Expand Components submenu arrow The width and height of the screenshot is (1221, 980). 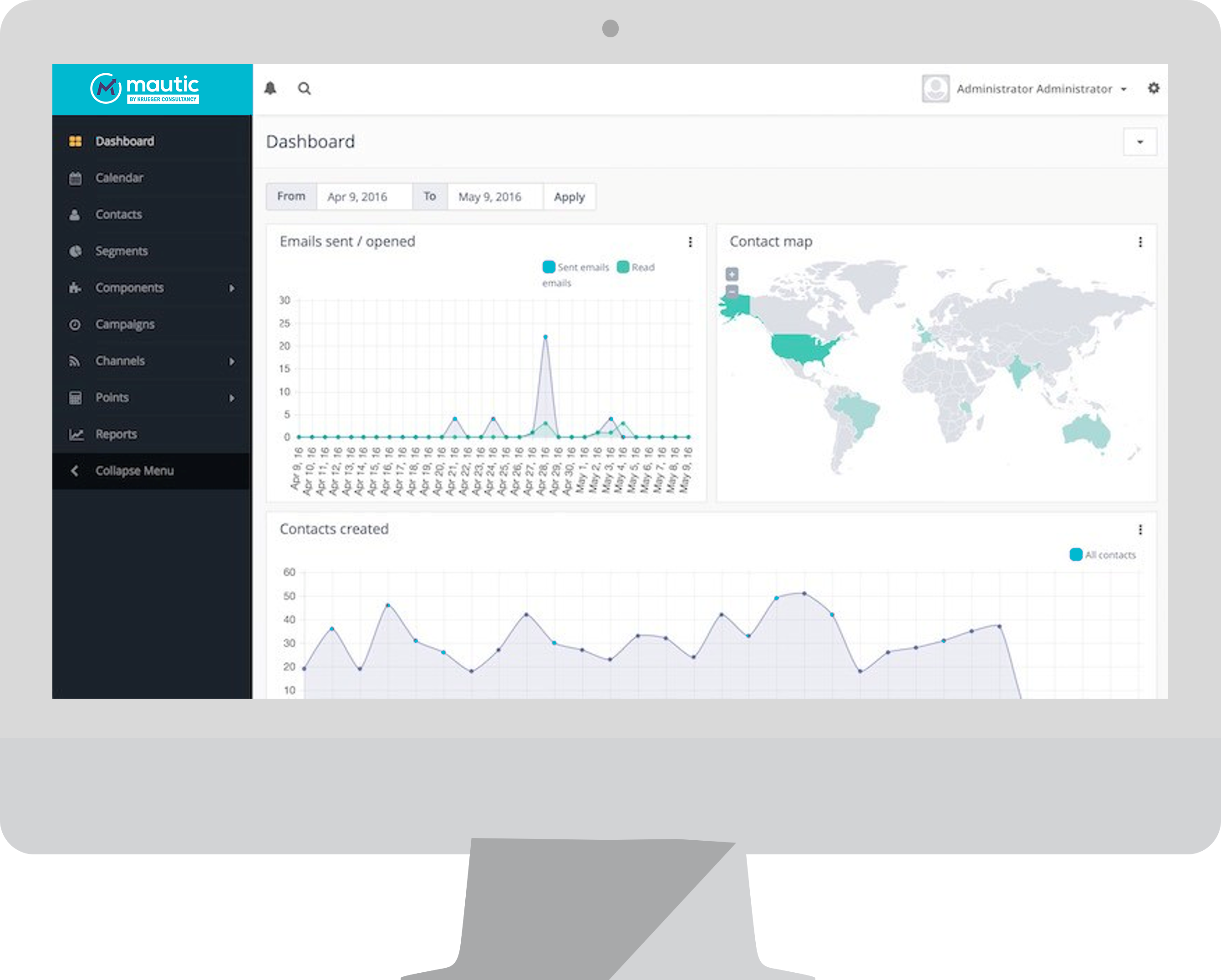232,288
